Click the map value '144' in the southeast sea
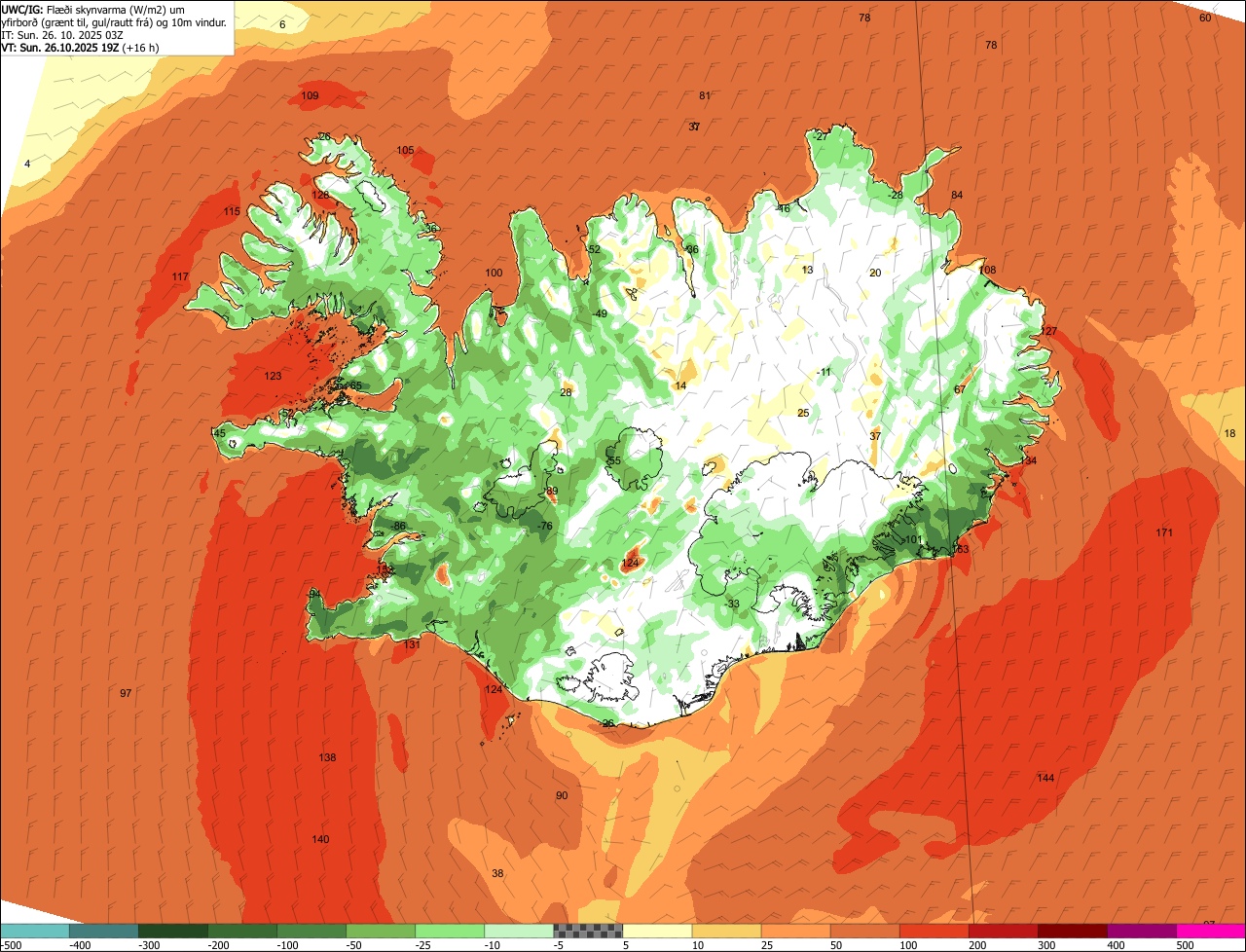 (x=1045, y=778)
